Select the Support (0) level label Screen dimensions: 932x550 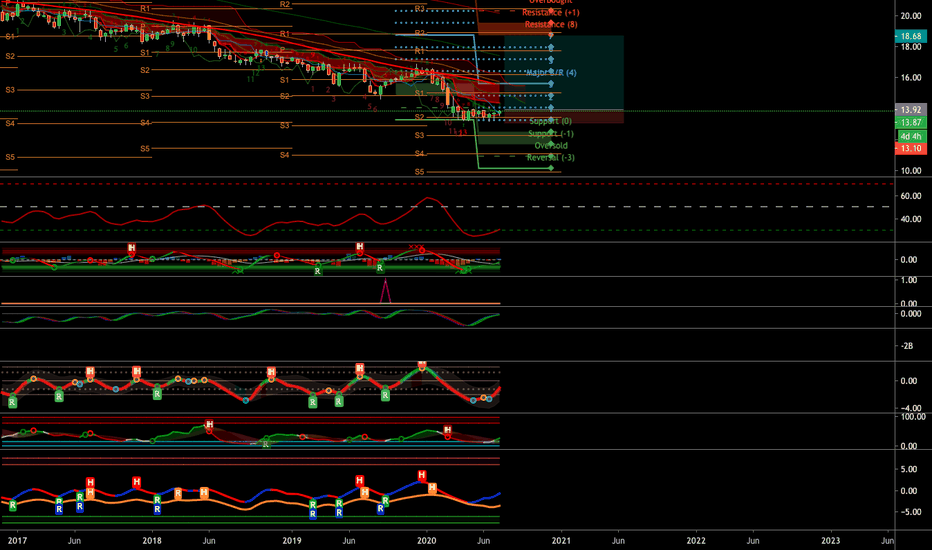(x=550, y=121)
